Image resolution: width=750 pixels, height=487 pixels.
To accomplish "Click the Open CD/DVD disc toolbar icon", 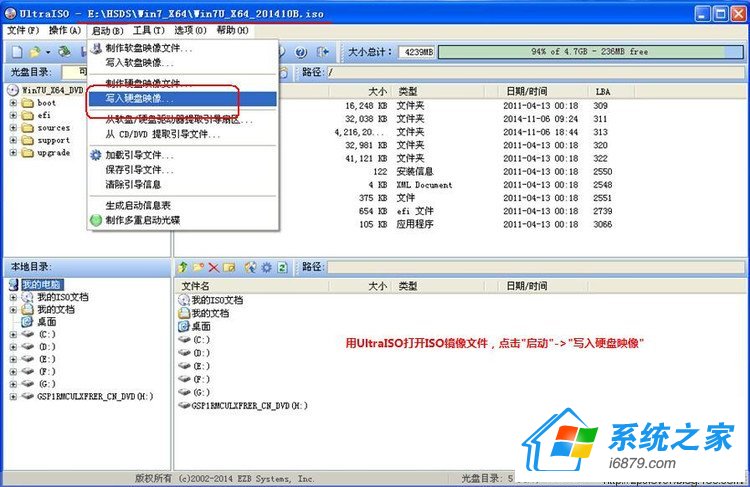I will 65,52.
